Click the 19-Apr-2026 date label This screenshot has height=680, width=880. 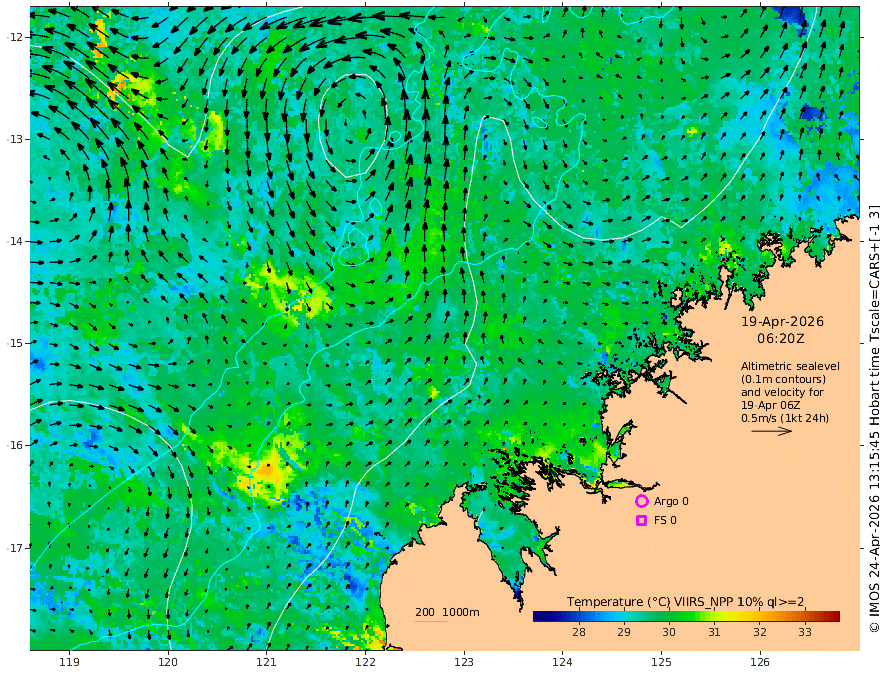pyautogui.click(x=782, y=321)
